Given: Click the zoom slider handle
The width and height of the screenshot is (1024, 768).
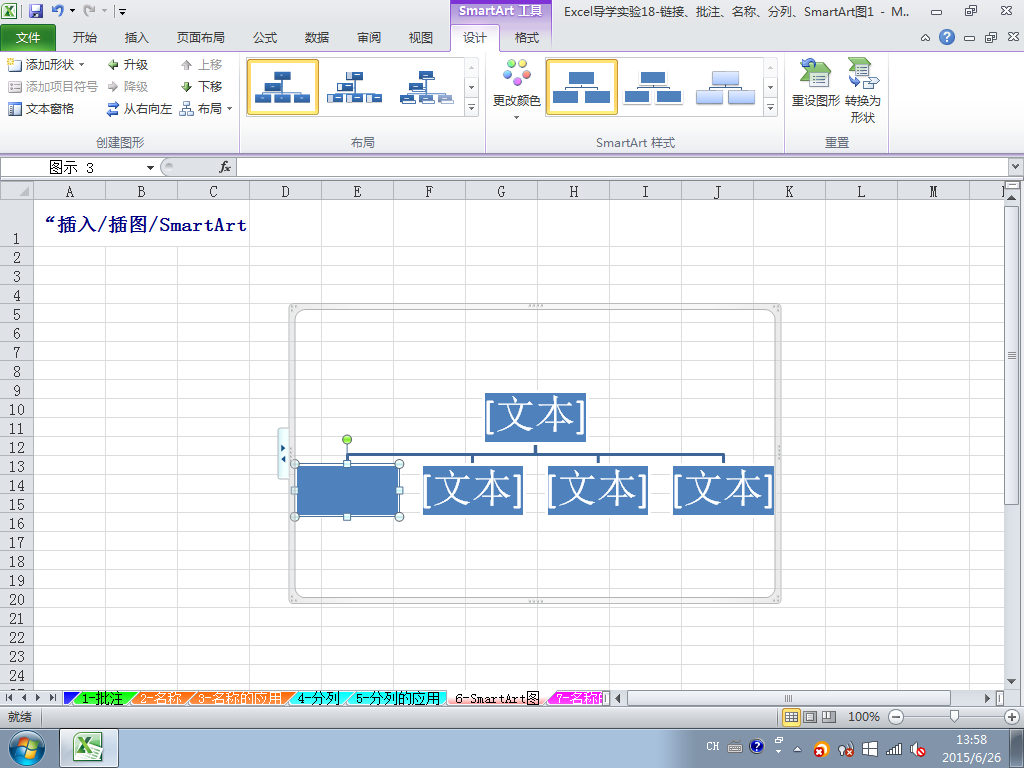Looking at the screenshot, I should pyautogui.click(x=954, y=717).
